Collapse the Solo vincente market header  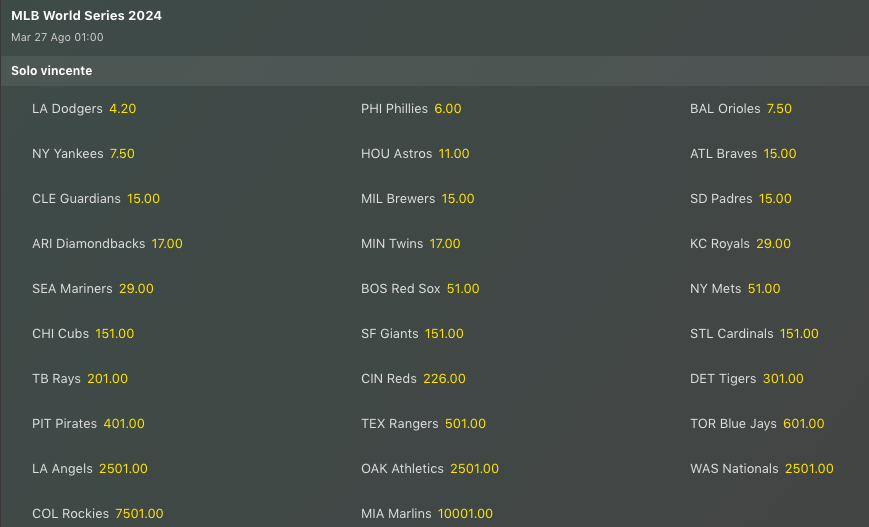[52, 71]
